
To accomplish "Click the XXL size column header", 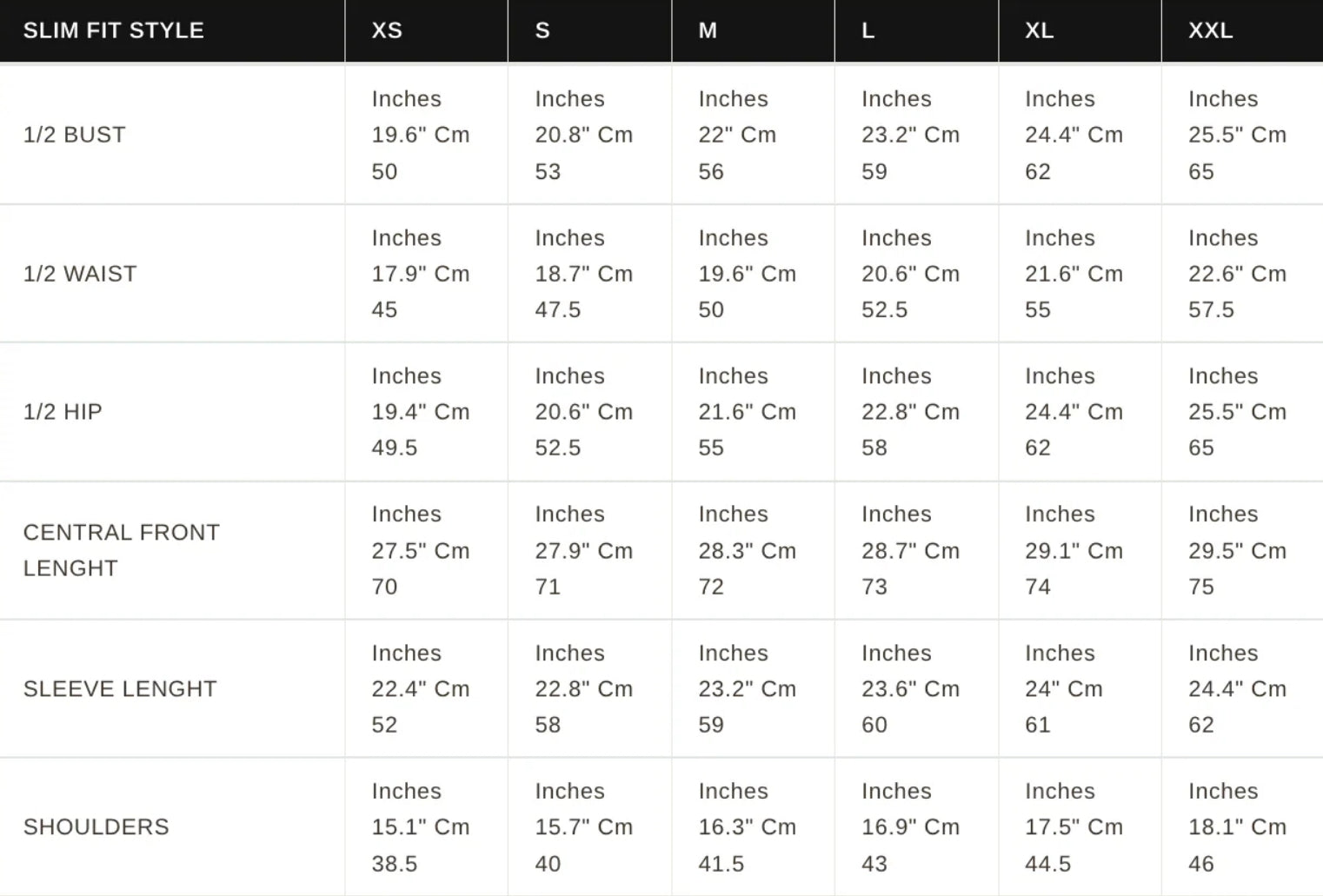I will click(x=1210, y=30).
